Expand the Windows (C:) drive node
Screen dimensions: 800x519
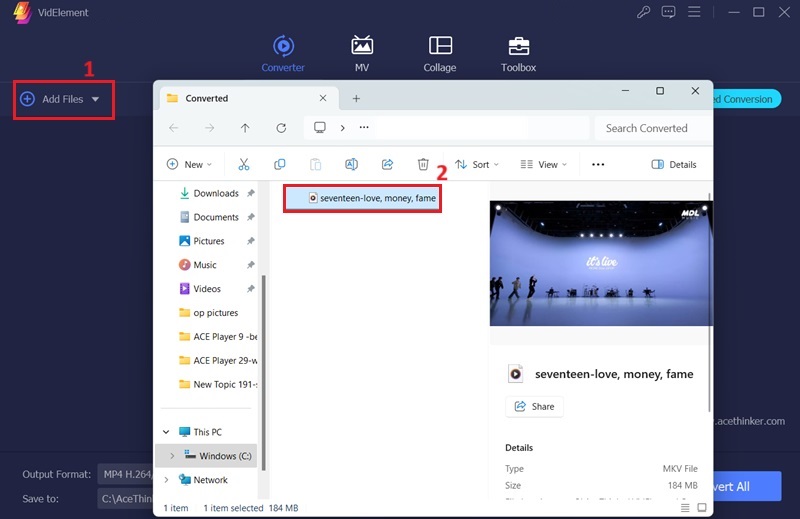coord(172,456)
